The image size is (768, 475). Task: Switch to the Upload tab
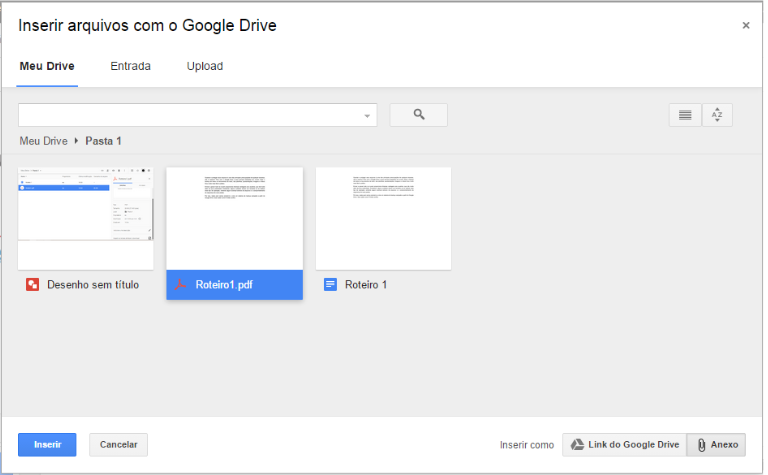[205, 66]
